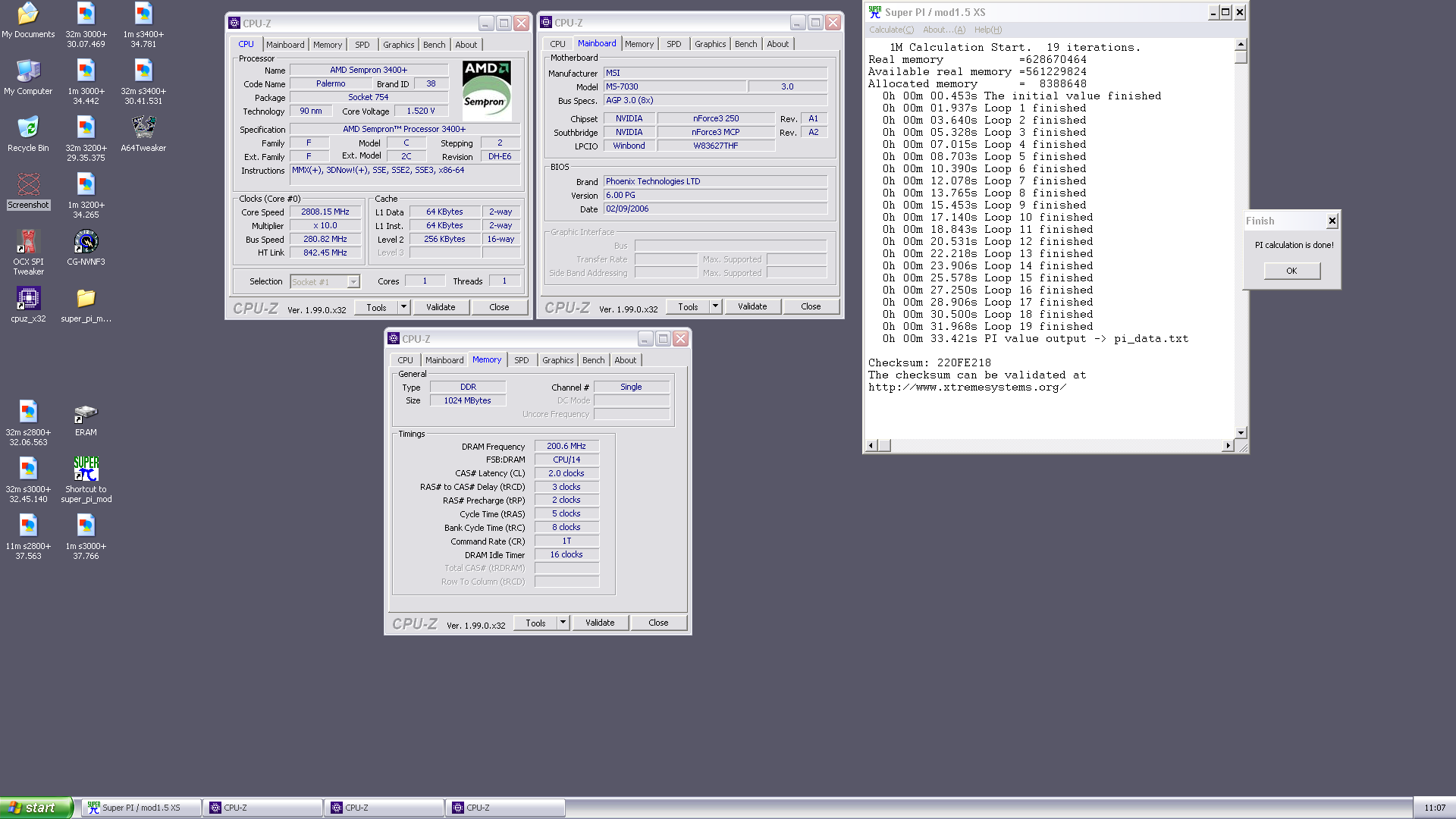This screenshot has width=1456, height=819.
Task: Switch to CPU tab in the Memory window
Action: 406,360
